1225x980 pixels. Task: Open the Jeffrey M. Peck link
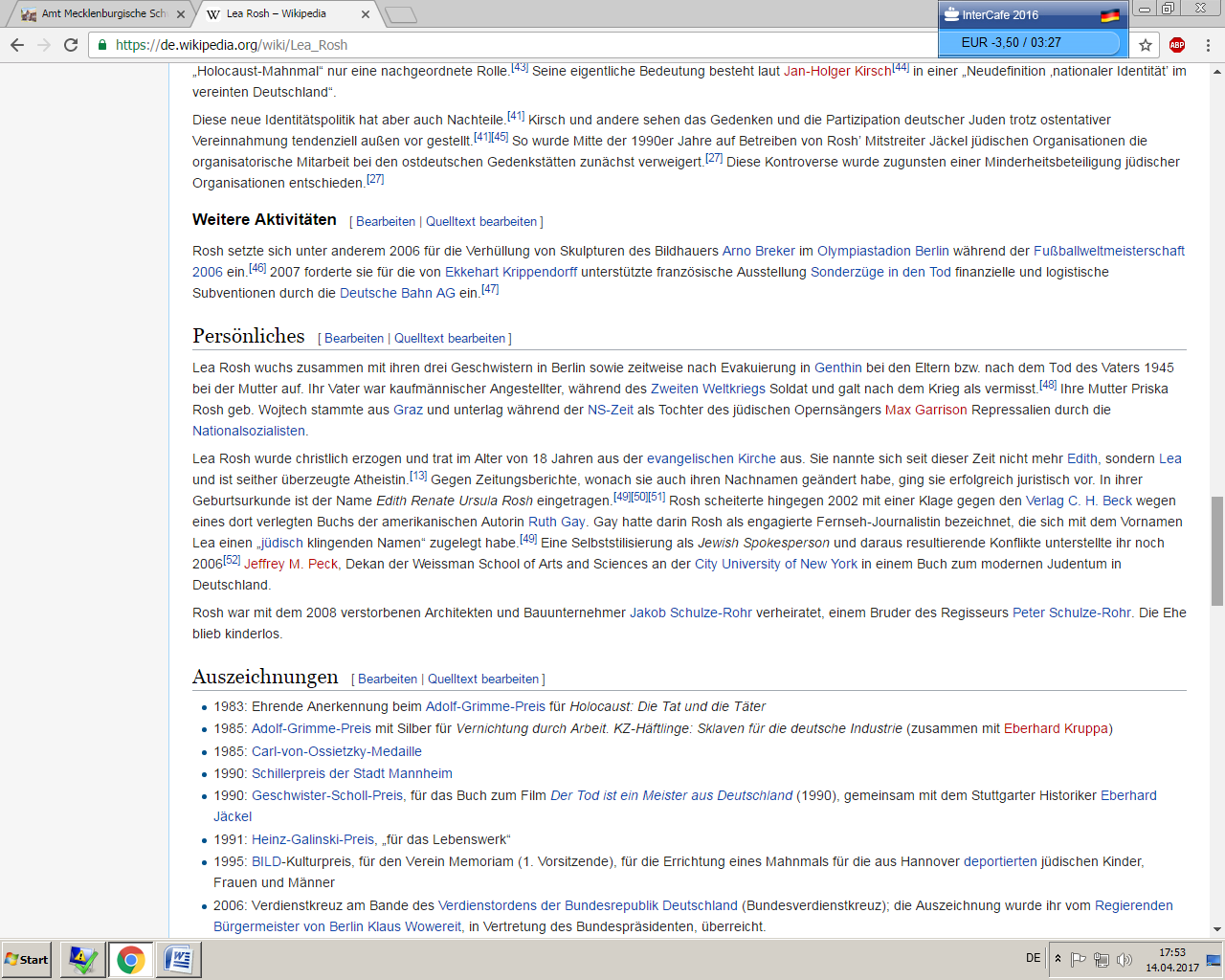tap(291, 565)
